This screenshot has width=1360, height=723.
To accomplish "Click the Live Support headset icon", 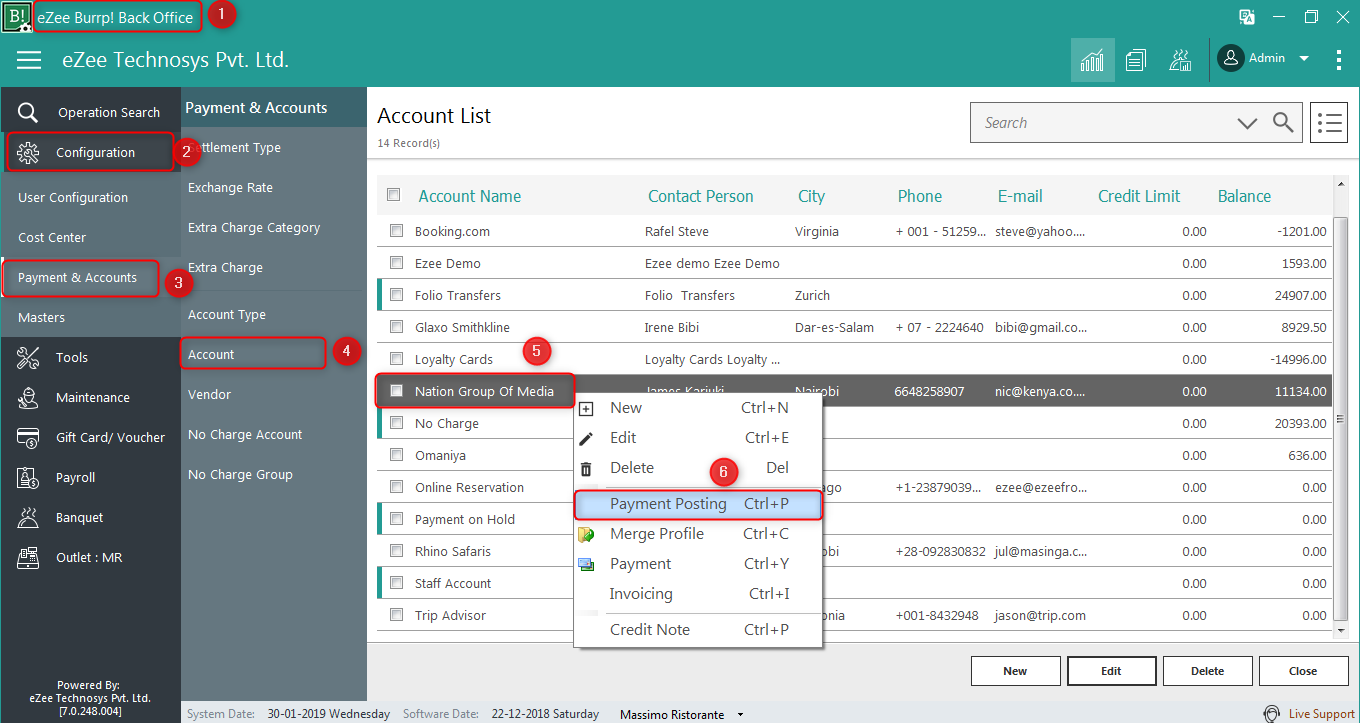I will (1272, 713).
